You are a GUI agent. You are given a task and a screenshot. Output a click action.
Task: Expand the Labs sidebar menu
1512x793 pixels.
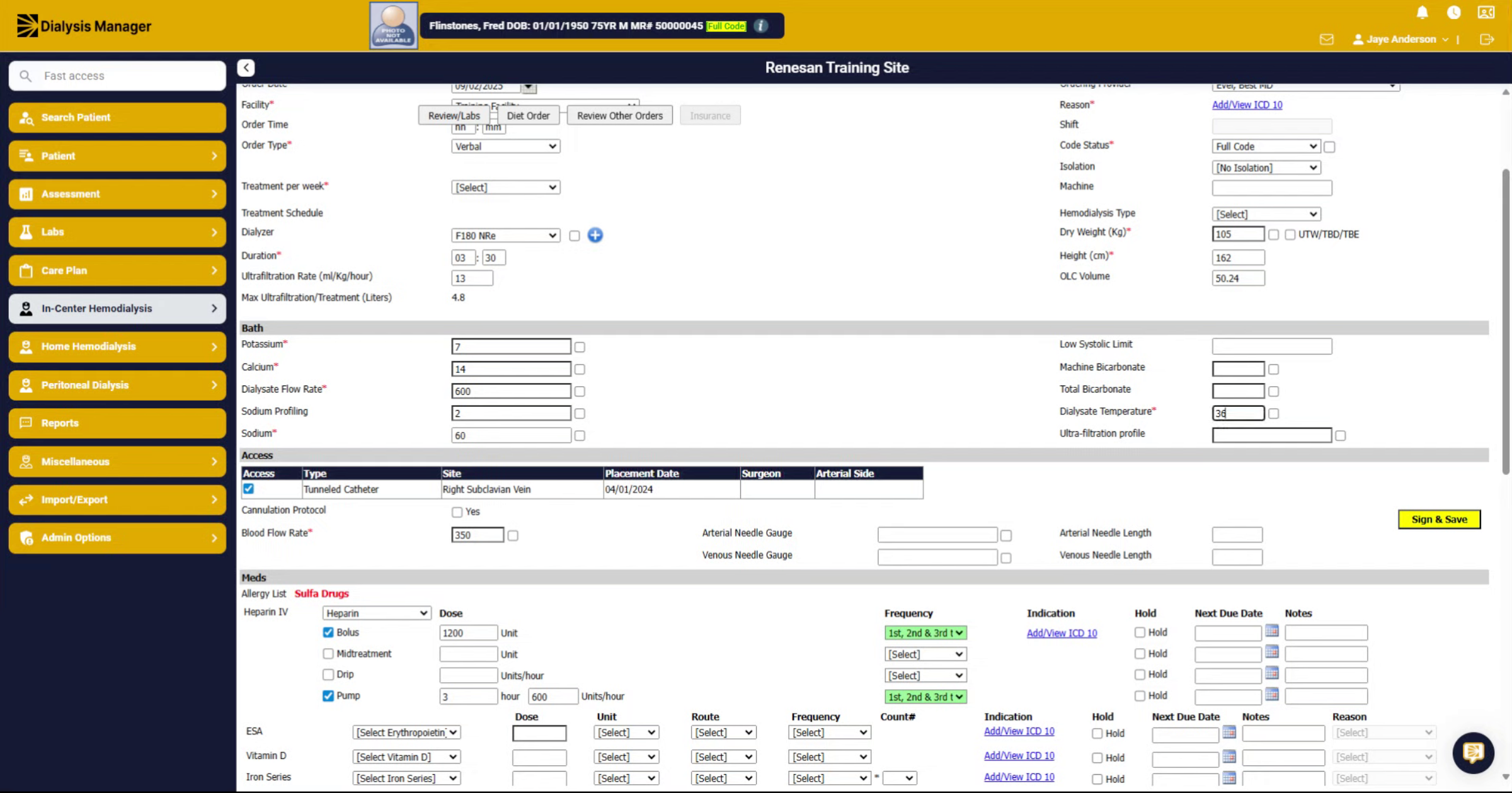point(117,232)
